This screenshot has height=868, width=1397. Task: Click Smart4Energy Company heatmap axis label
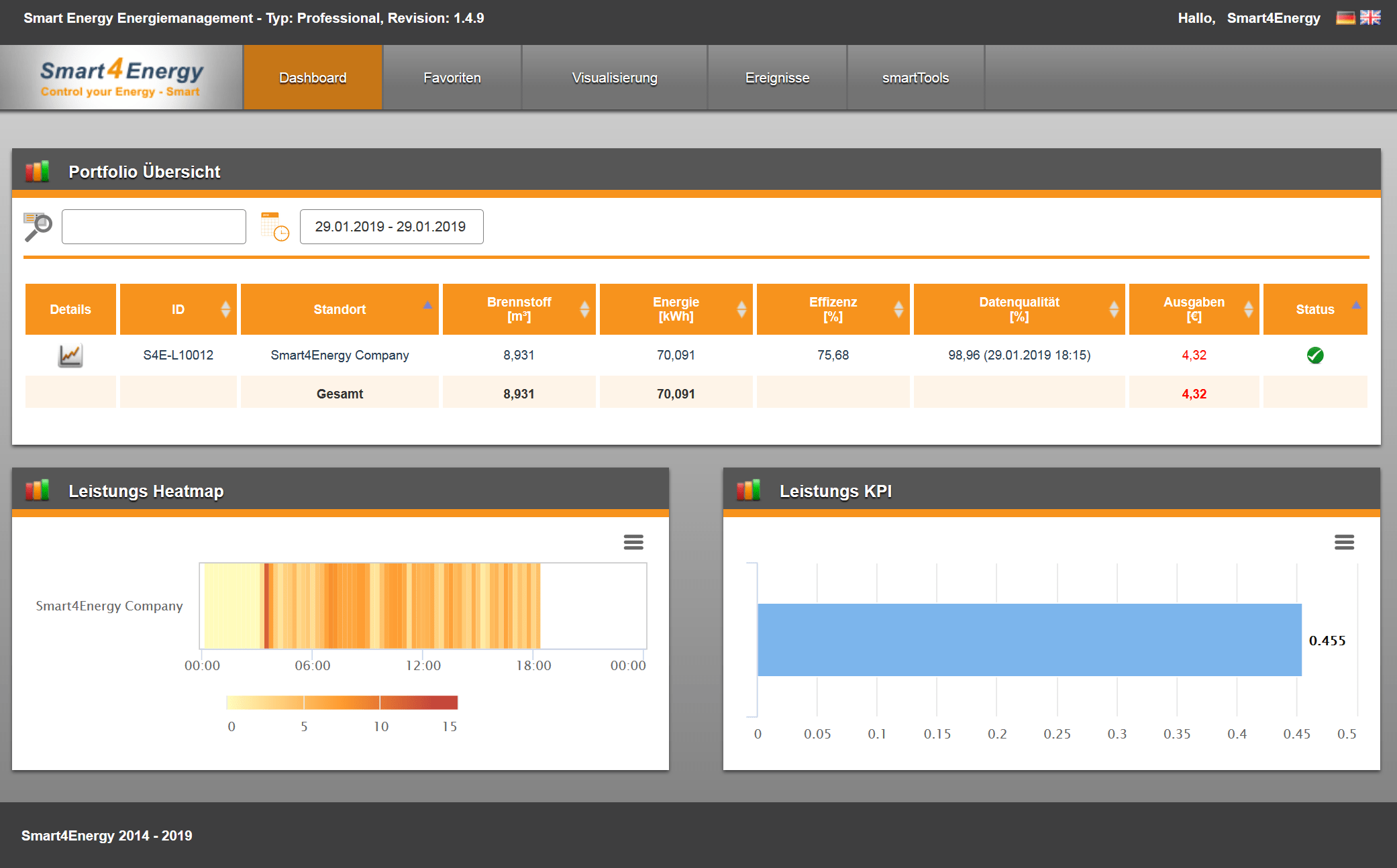tap(109, 606)
